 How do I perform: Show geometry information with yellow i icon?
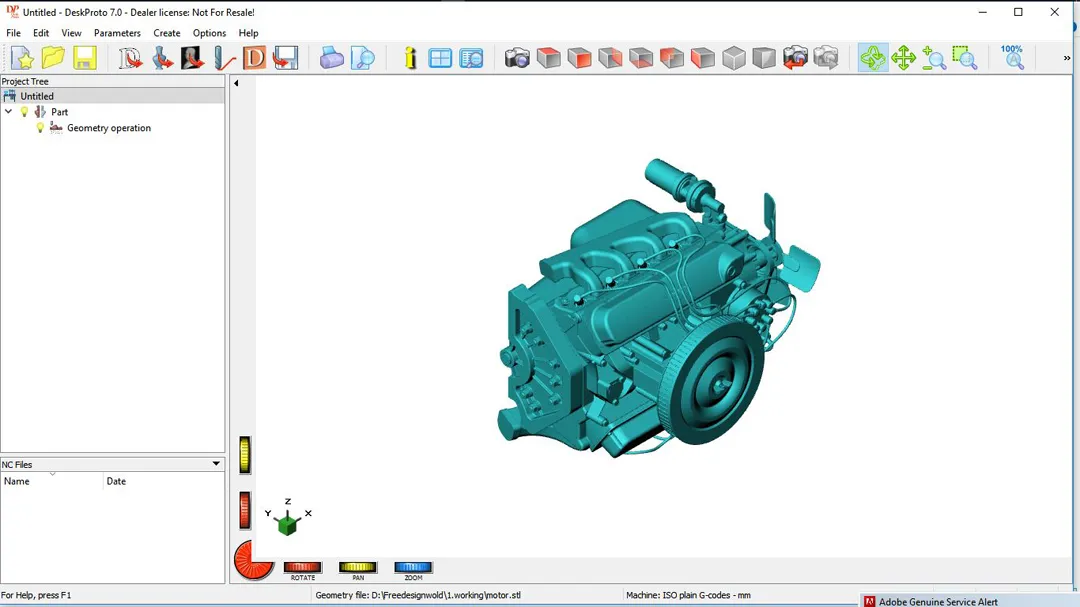pyautogui.click(x=410, y=58)
